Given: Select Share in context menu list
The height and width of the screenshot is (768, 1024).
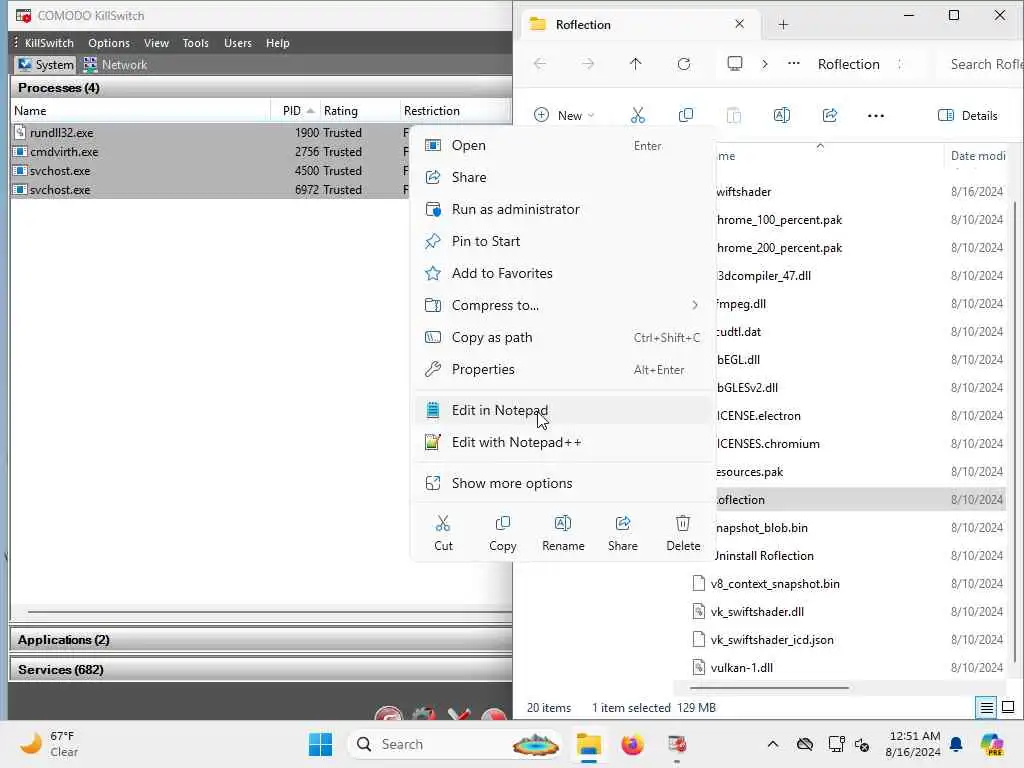Looking at the screenshot, I should (563, 177).
